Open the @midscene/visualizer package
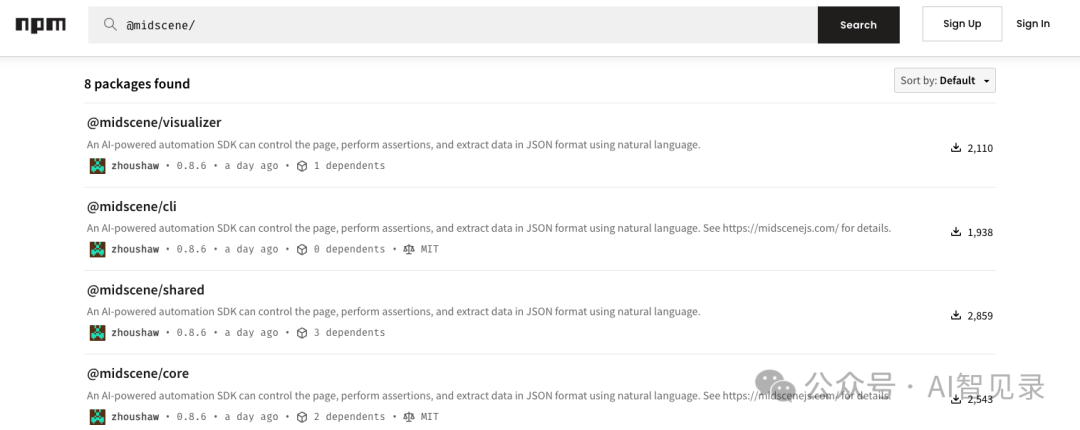 pos(154,123)
